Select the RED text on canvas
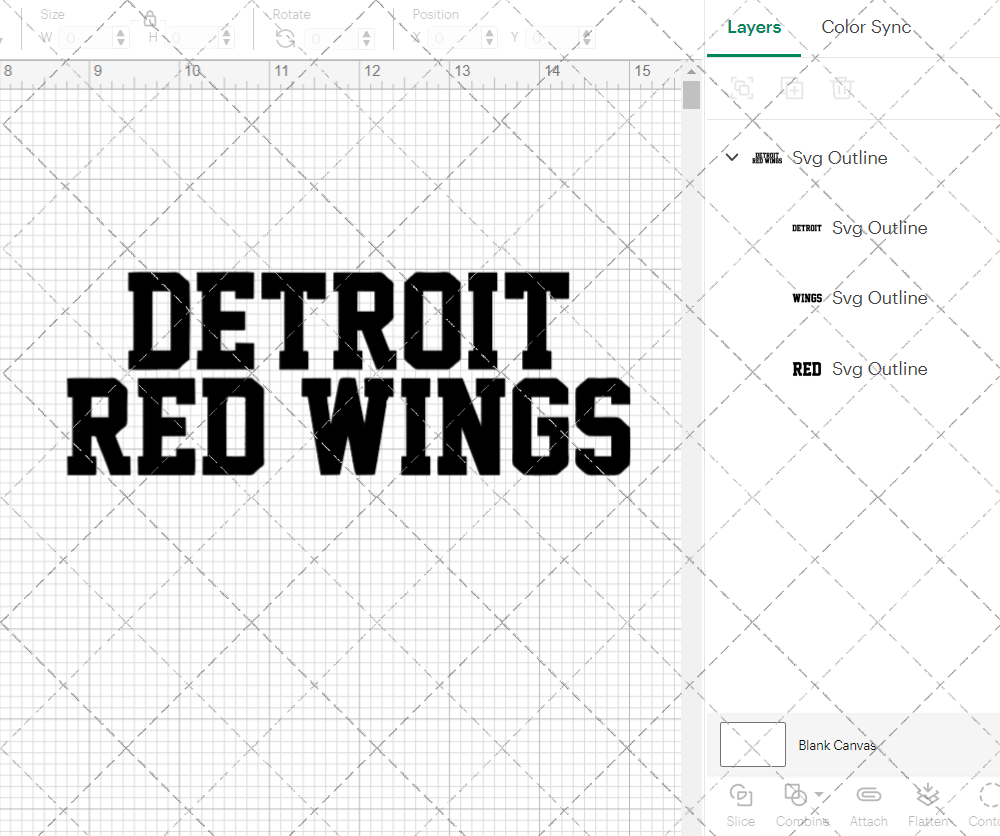This screenshot has height=836, width=1000. pos(166,426)
